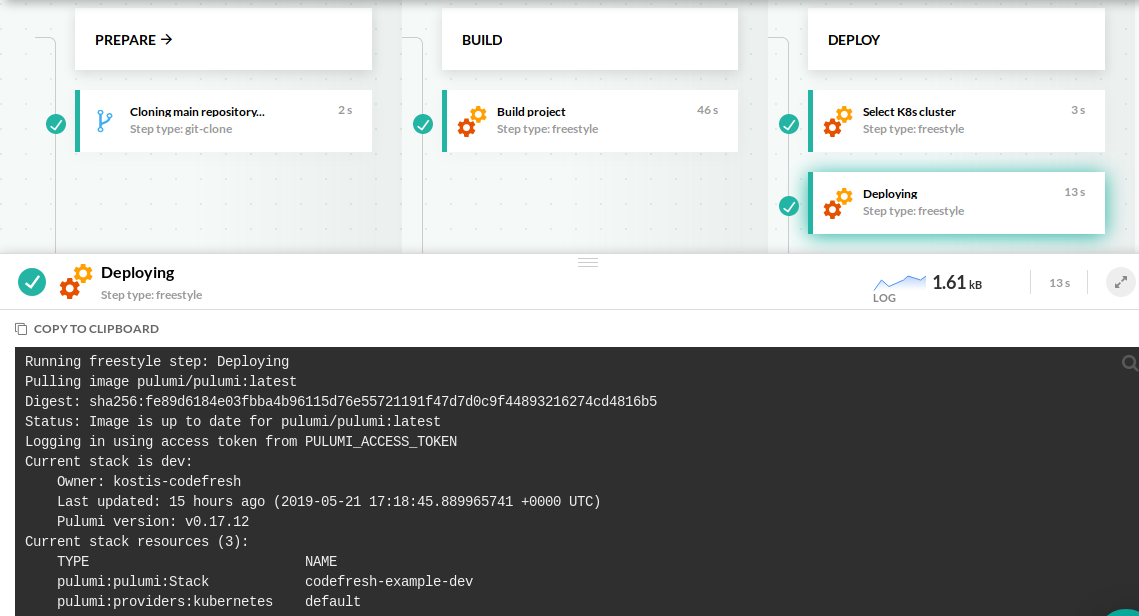The image size is (1139, 616).
Task: Click the gear icon beside Deploying in the header
Action: pos(75,281)
